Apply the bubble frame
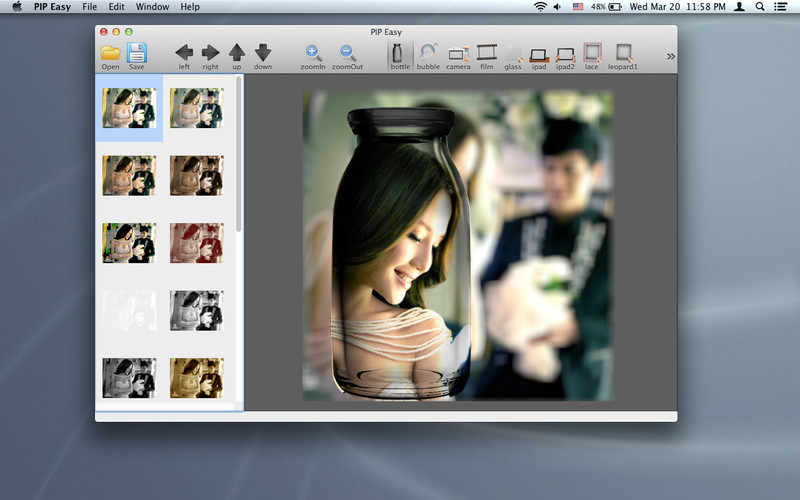800x500 pixels. 428,56
